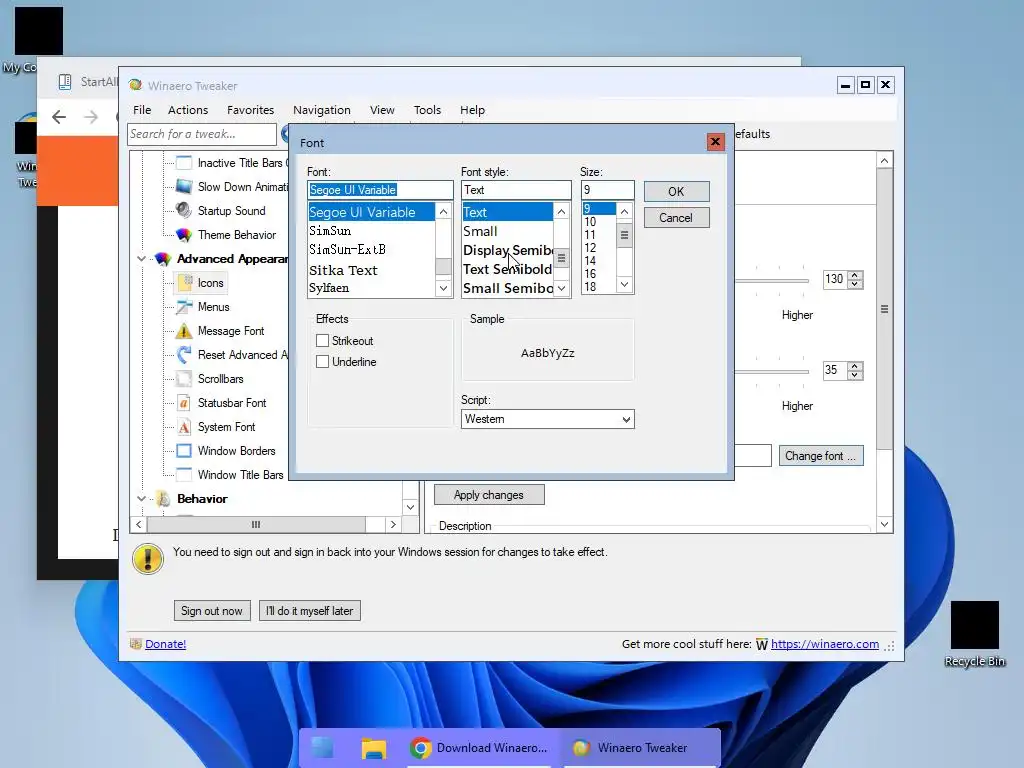Open the Tools menu
1024x768 pixels.
tap(427, 110)
